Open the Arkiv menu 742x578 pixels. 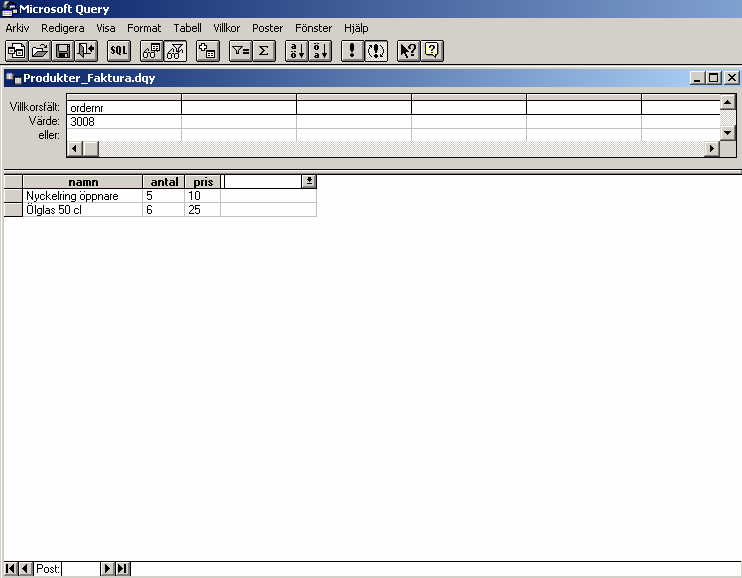[18, 28]
